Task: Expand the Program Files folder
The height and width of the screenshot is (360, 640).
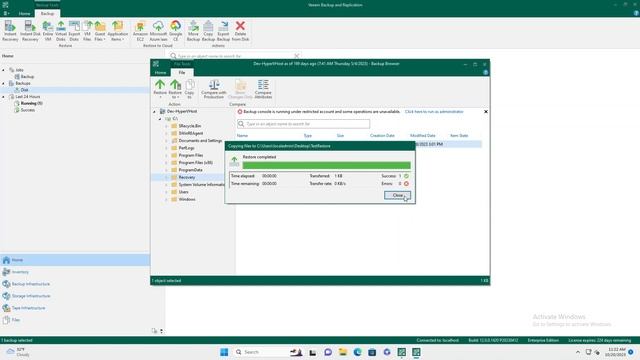Action: click(x=166, y=156)
